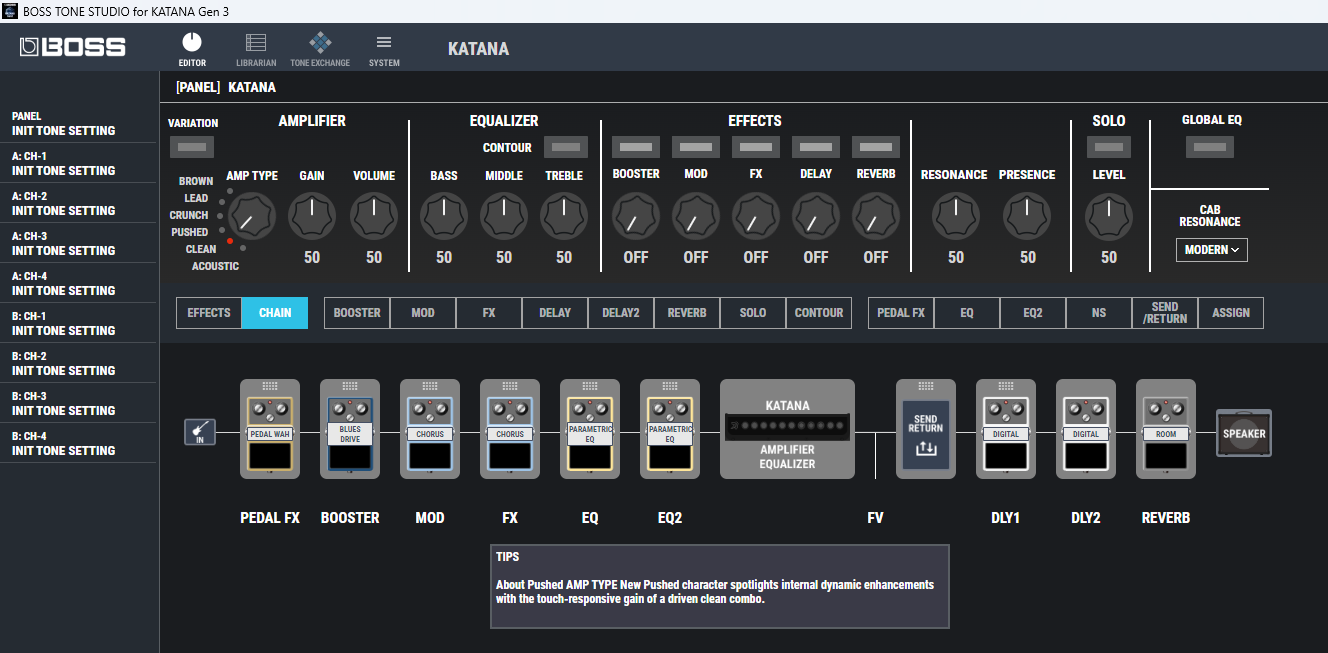Open the Tone Exchange icon
Screen dimensions: 1328x653
click(320, 49)
